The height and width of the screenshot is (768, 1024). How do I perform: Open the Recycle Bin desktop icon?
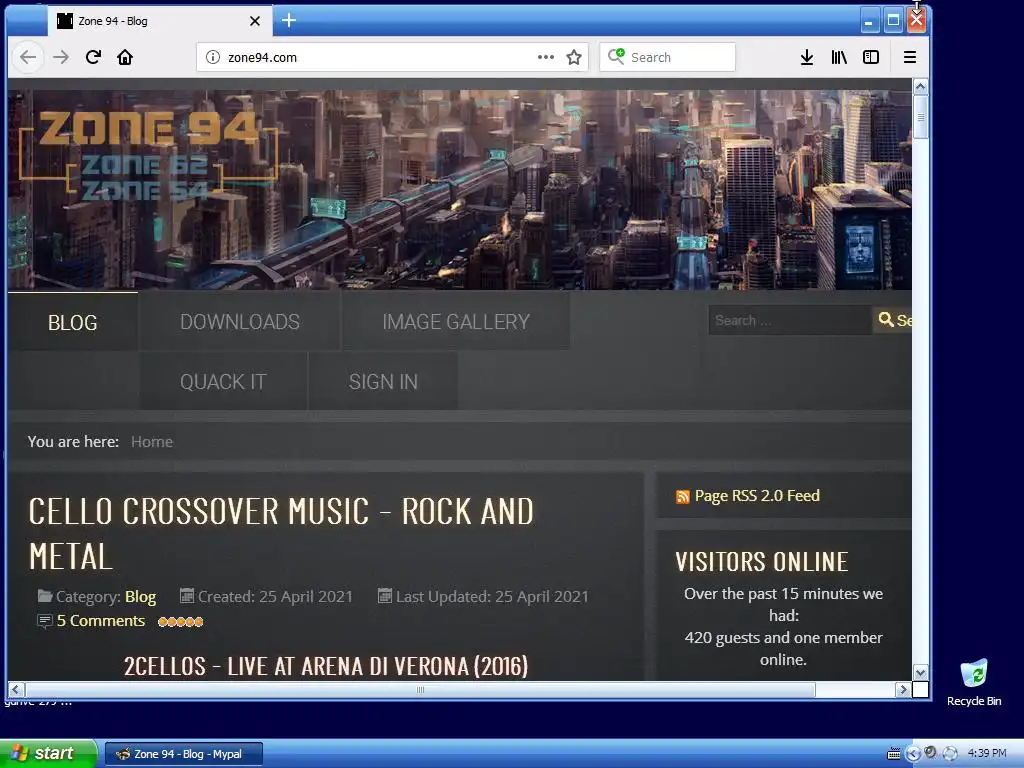974,682
